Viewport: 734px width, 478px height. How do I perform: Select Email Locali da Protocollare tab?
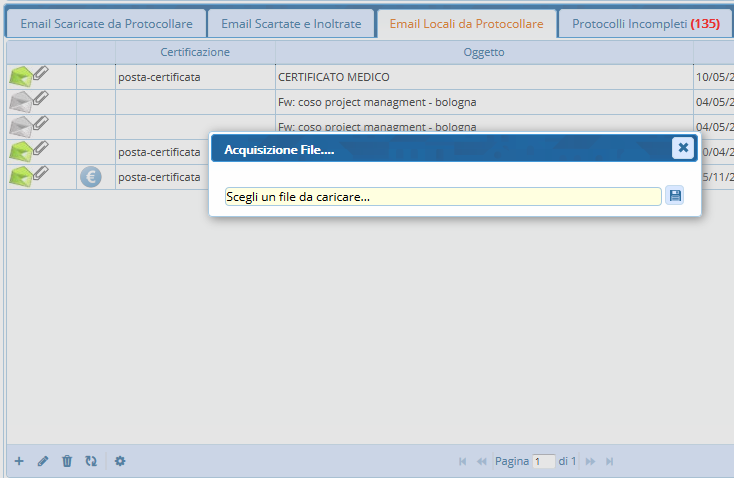click(467, 24)
